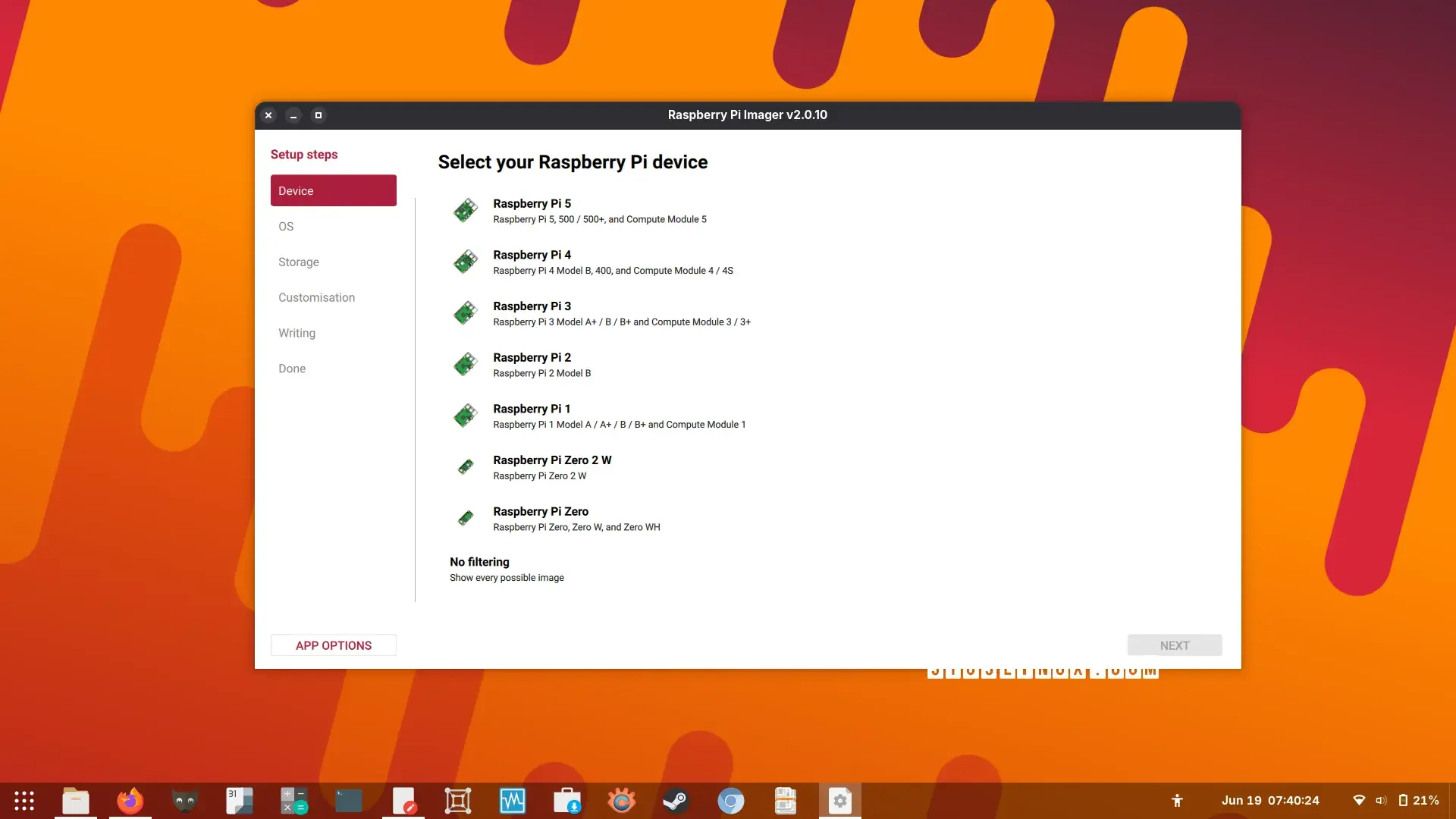Launch Chromium browser from taskbar
The width and height of the screenshot is (1456, 819).
(x=731, y=801)
